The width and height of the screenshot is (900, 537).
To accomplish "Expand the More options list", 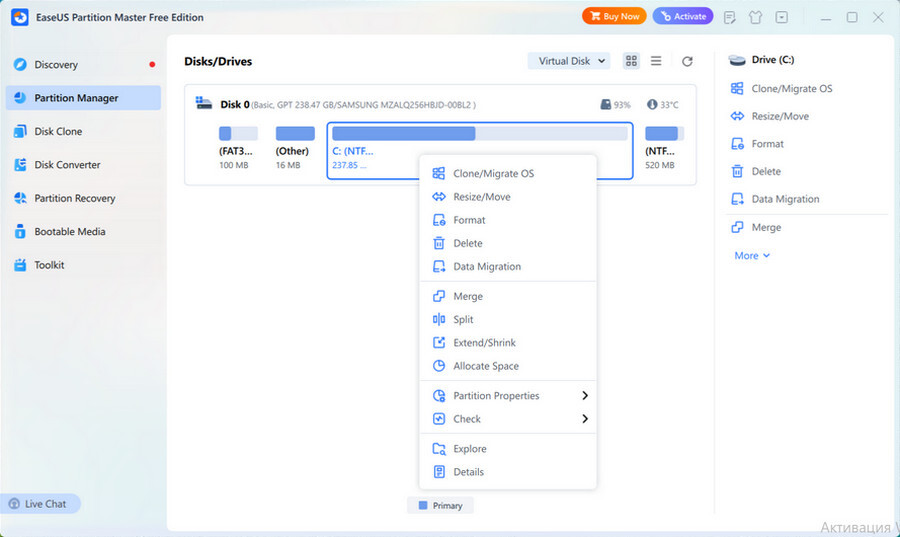I will coord(752,255).
